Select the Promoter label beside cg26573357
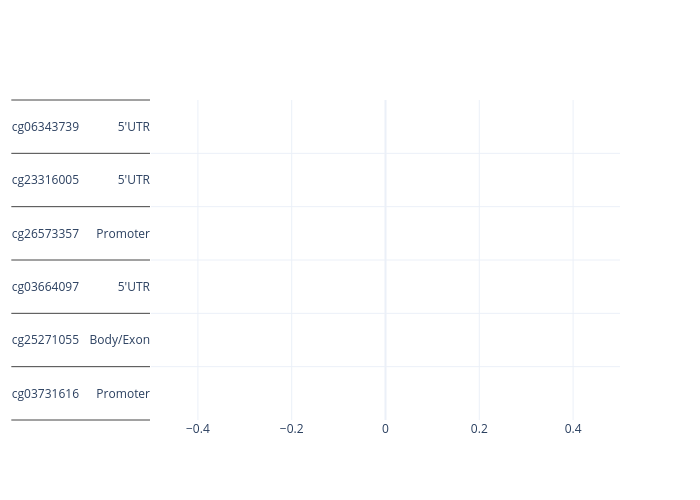The image size is (700, 500). tap(123, 234)
